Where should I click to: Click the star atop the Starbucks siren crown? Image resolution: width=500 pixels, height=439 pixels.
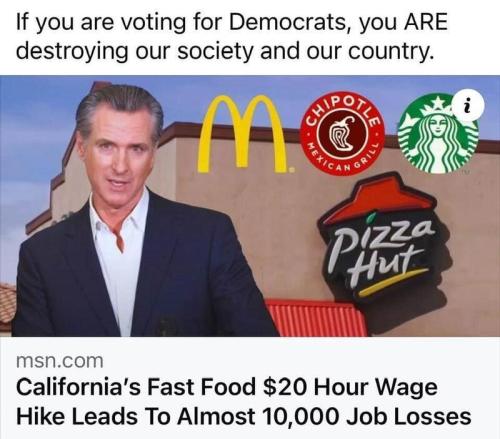[x=440, y=102]
